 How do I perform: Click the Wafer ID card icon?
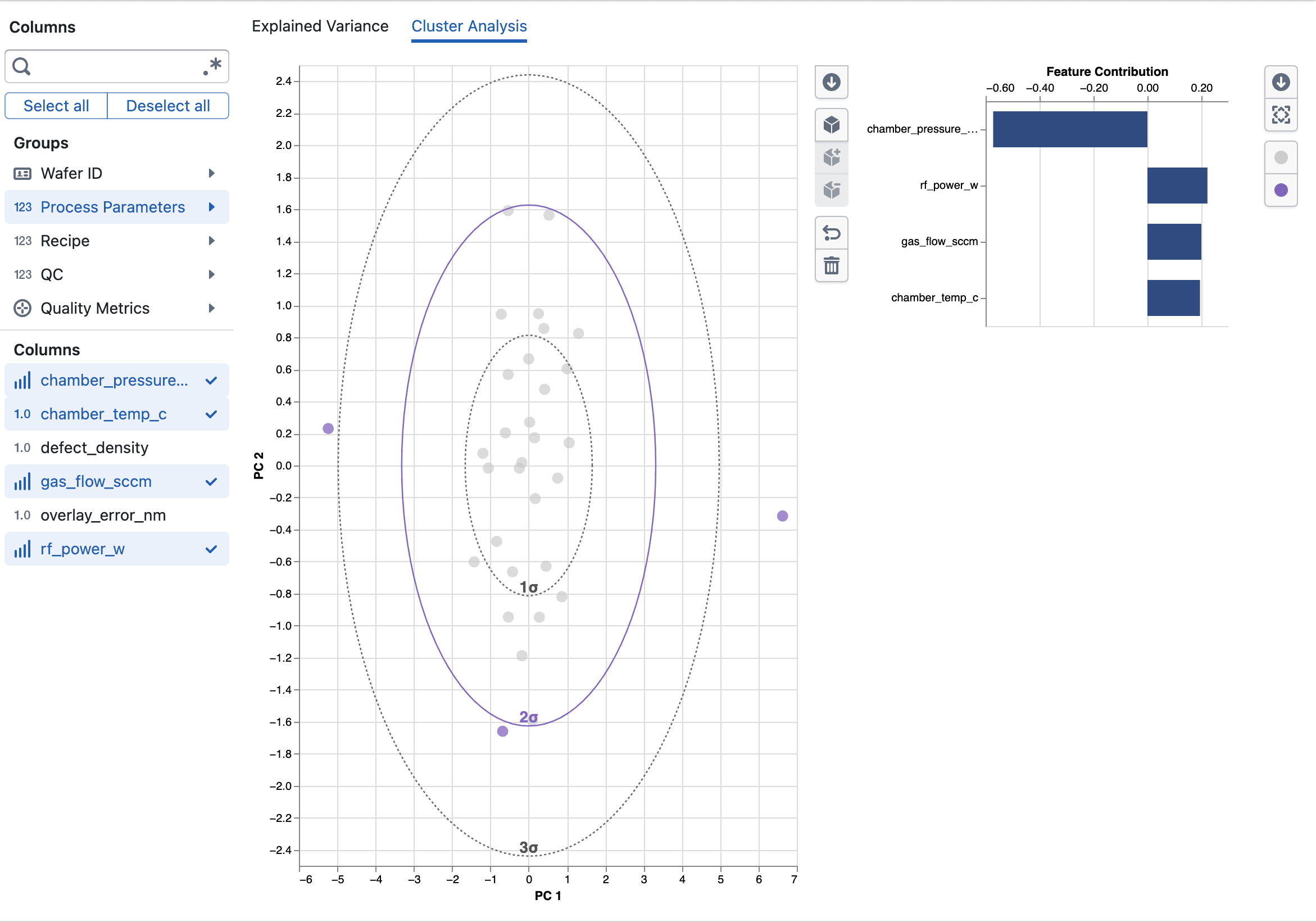click(x=22, y=174)
